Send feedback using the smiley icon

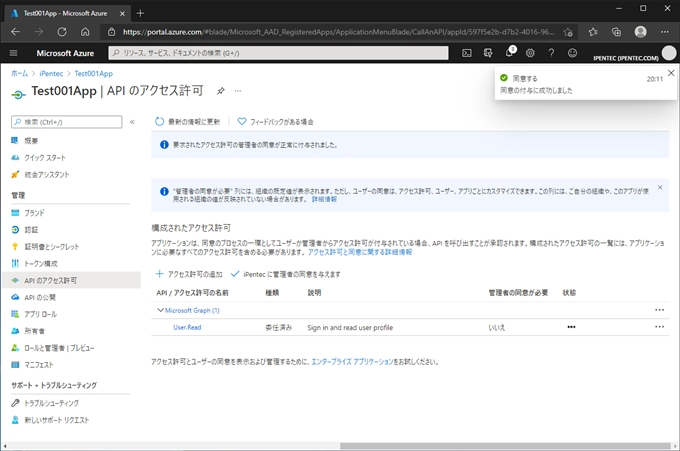click(572, 53)
